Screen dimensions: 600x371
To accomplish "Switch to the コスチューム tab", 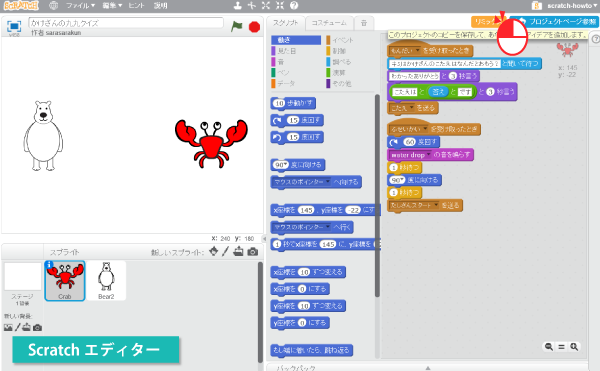I will click(x=329, y=23).
